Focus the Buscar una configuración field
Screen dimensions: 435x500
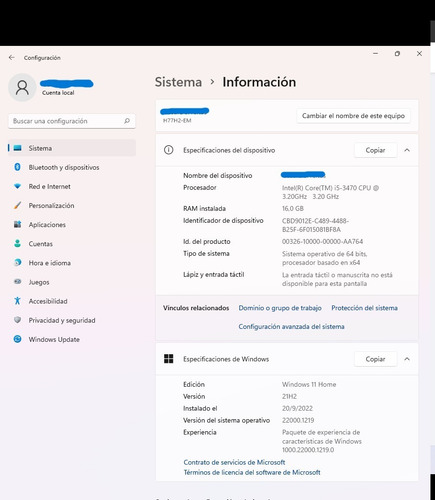pos(72,121)
